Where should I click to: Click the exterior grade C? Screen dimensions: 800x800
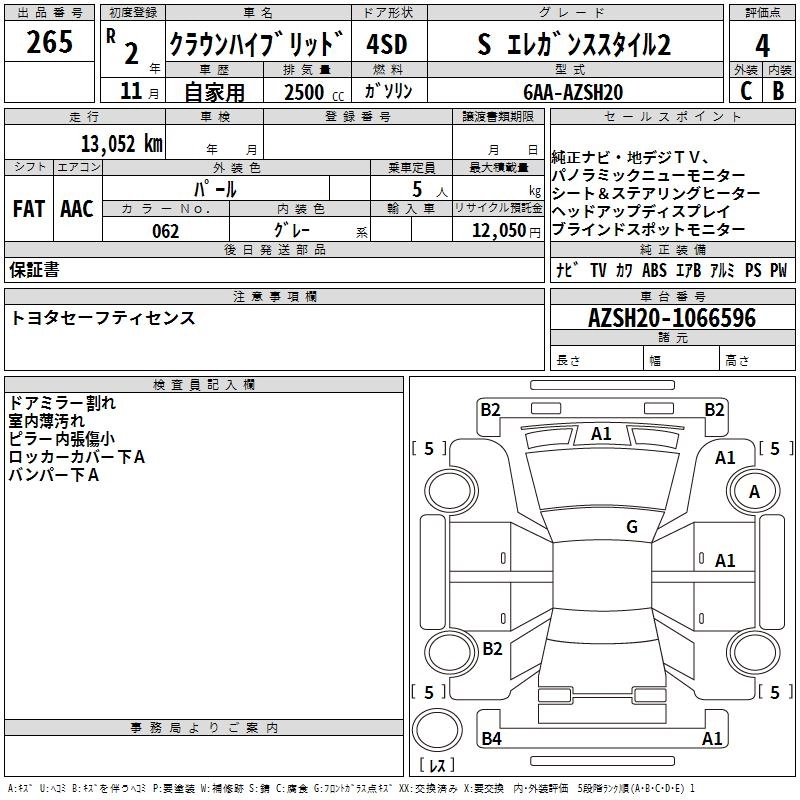pyautogui.click(x=745, y=91)
